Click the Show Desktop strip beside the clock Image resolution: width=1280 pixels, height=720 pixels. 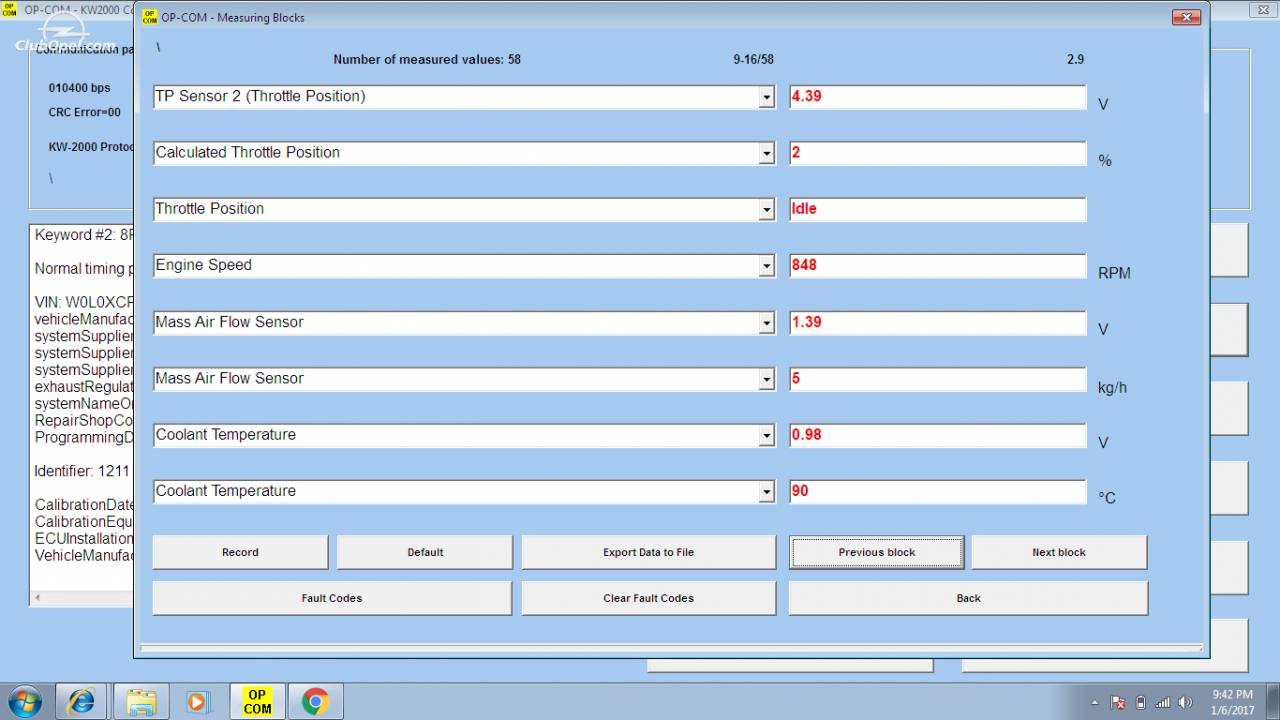coord(1272,702)
